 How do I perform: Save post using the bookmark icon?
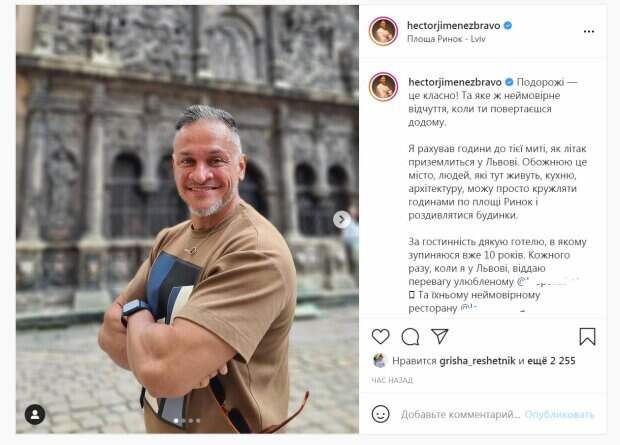pos(587,337)
